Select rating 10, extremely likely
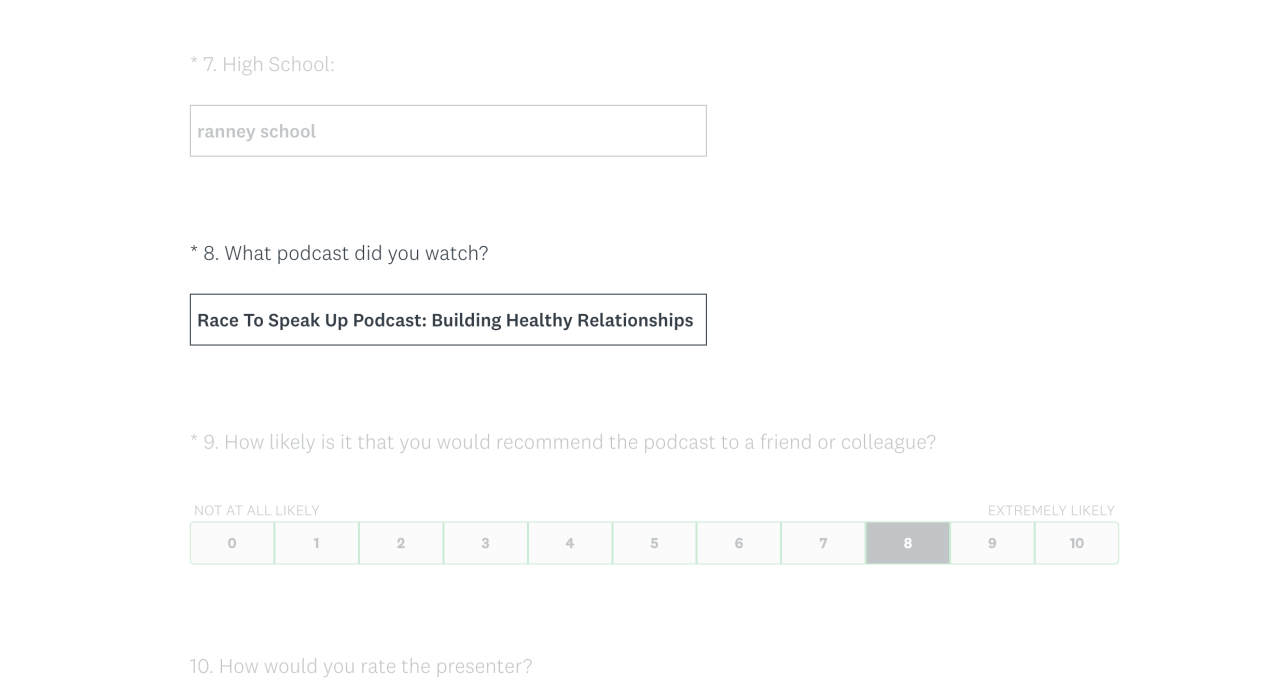The height and width of the screenshot is (688, 1280). (x=1076, y=543)
